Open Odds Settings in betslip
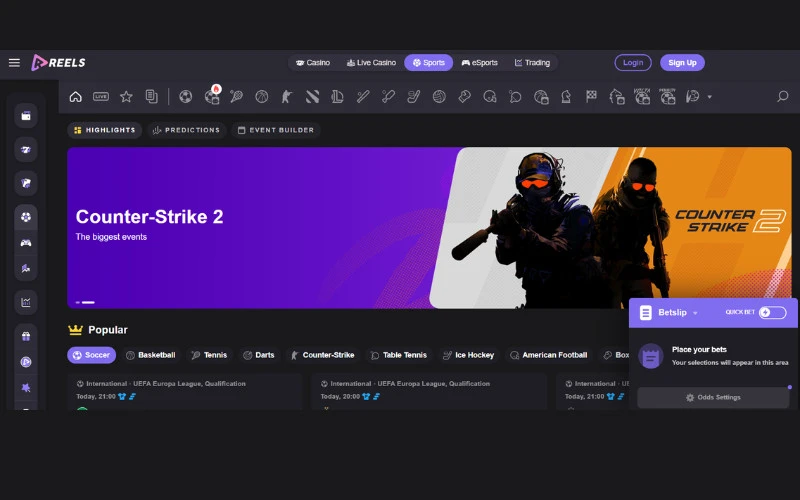Viewport: 800px width, 500px height. (x=713, y=397)
